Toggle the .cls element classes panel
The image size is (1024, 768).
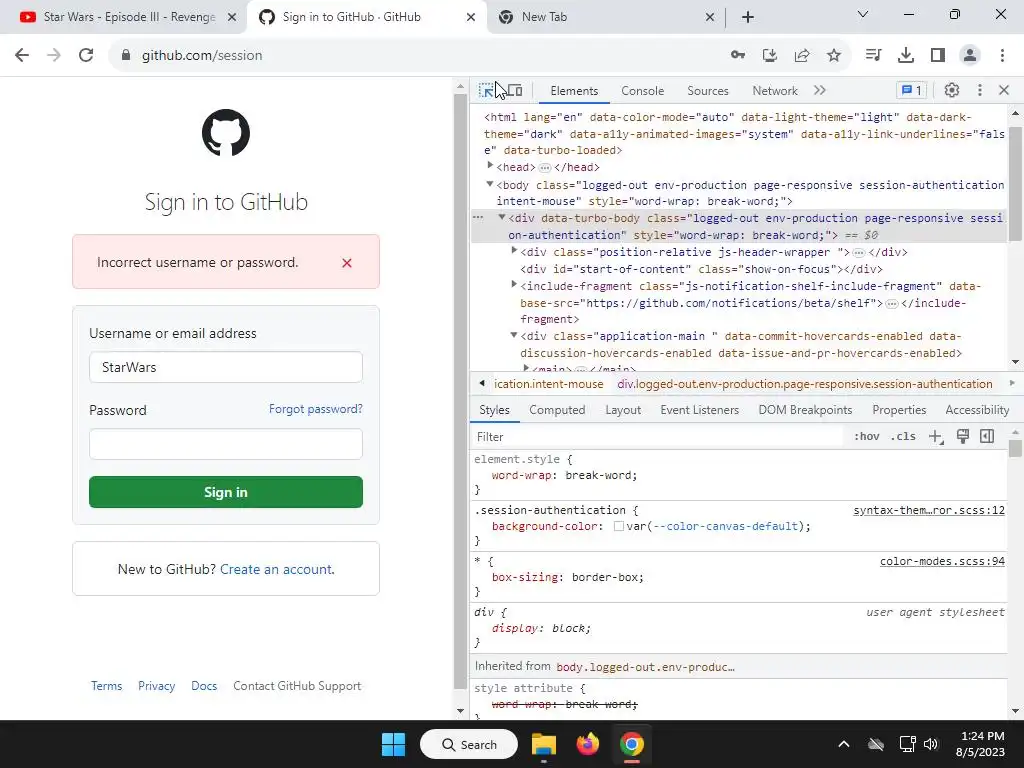point(903,437)
